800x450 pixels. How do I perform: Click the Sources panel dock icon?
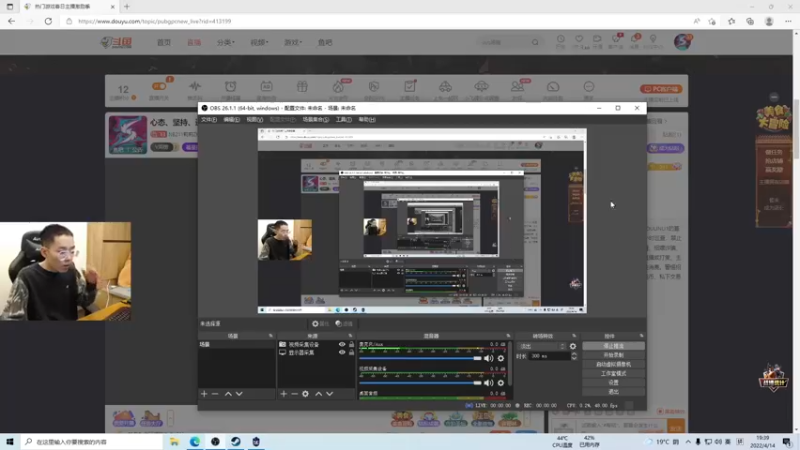point(351,336)
